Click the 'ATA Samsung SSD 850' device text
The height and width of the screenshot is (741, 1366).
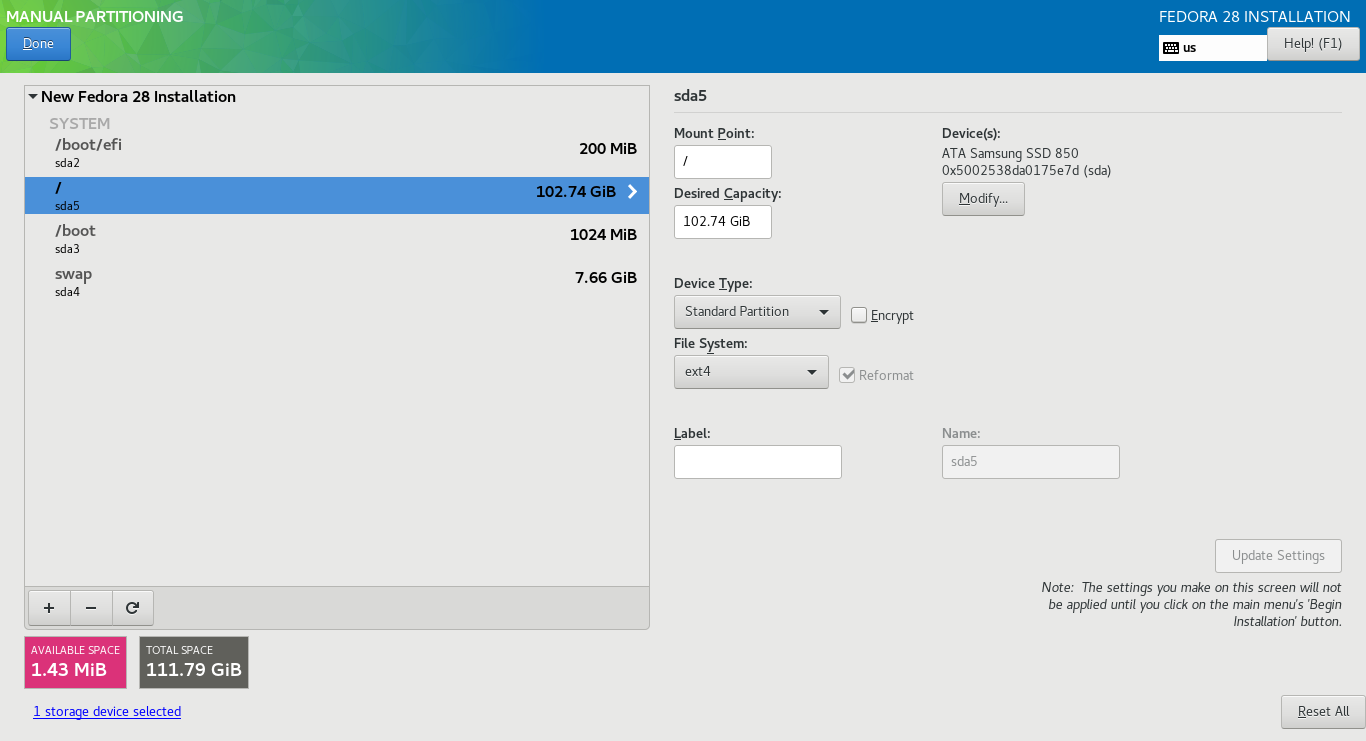pos(1010,154)
